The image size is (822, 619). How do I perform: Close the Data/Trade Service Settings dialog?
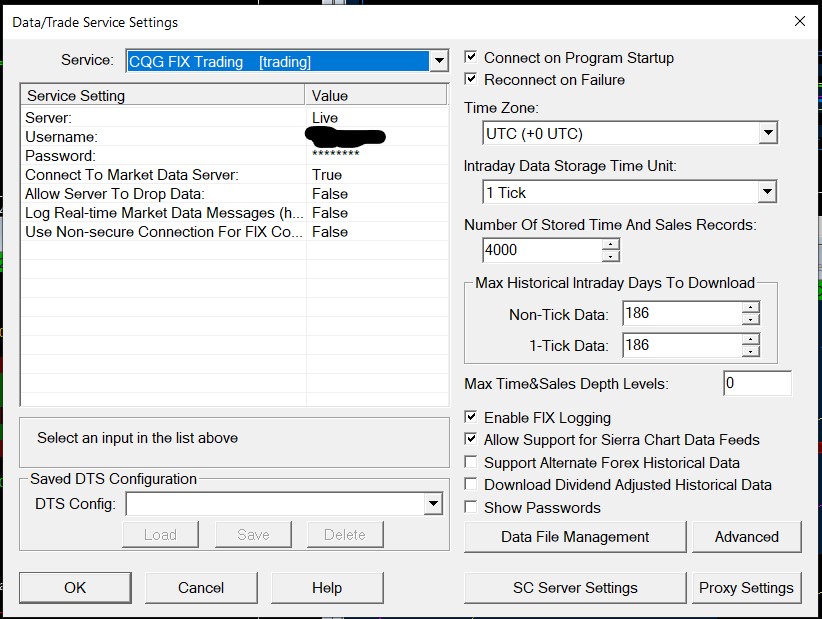pos(799,21)
